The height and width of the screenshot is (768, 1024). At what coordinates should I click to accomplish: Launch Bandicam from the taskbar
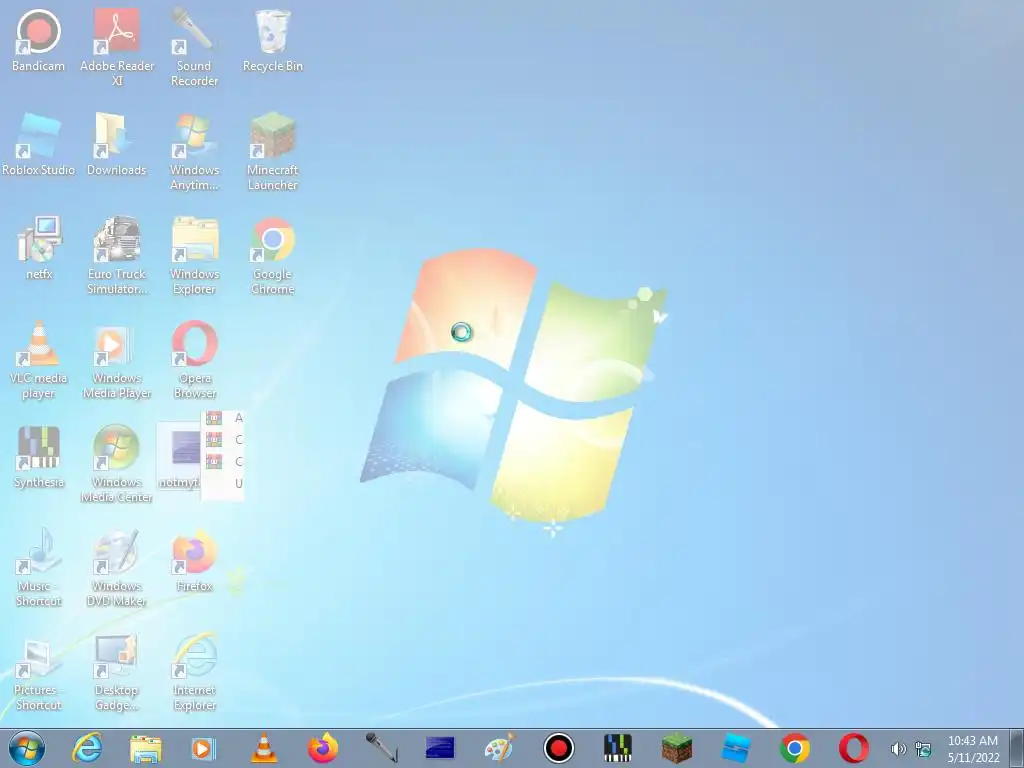559,748
